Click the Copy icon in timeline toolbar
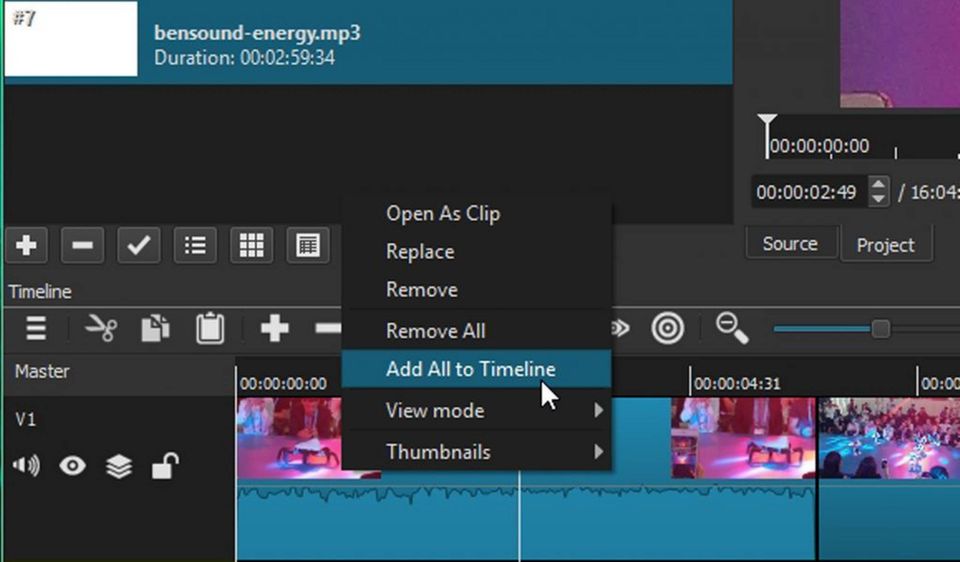The width and height of the screenshot is (960, 562). pyautogui.click(x=155, y=328)
